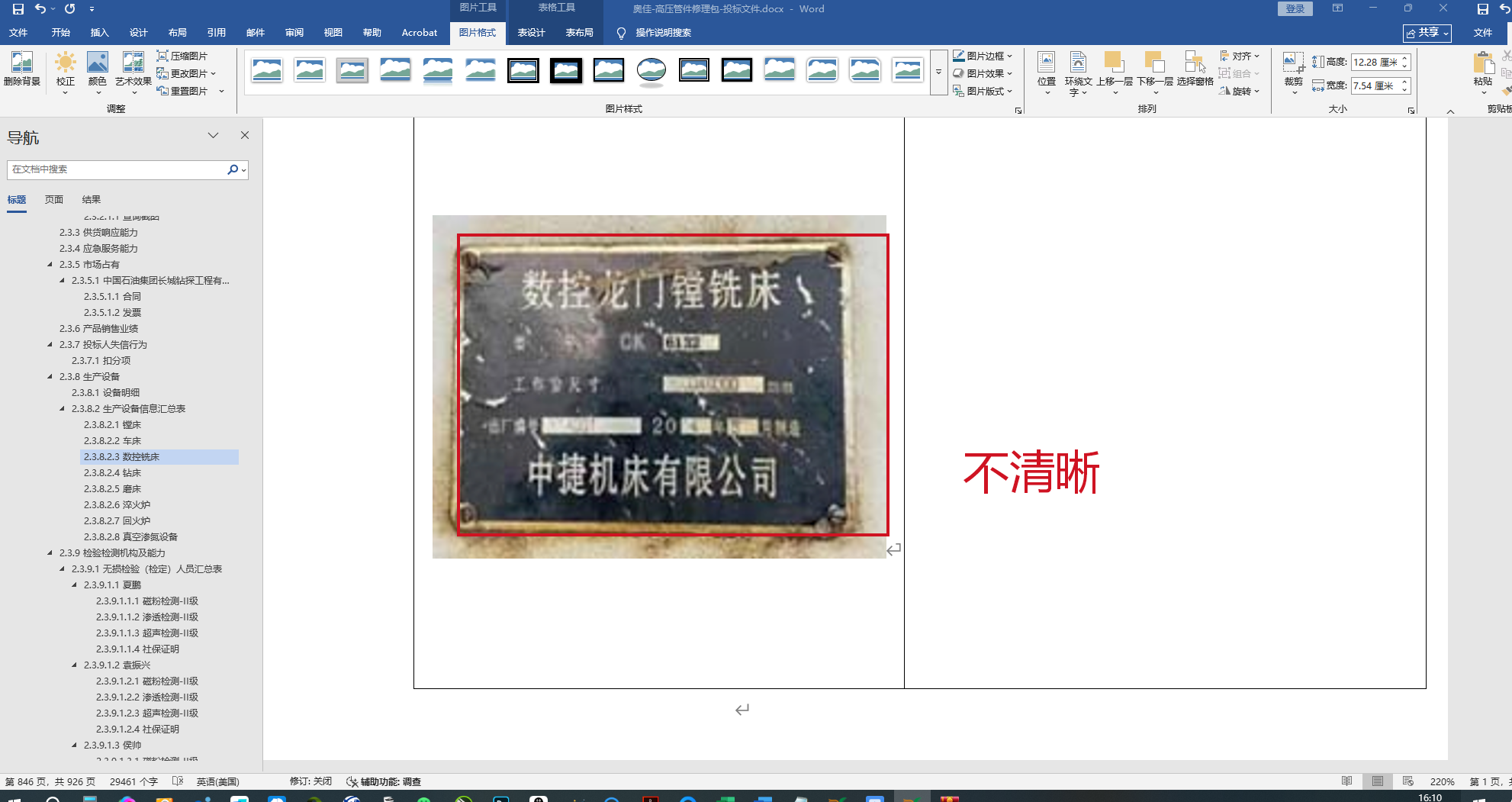Apply the first picture style thumbnail
This screenshot has height=802, width=1512.
tap(267, 70)
